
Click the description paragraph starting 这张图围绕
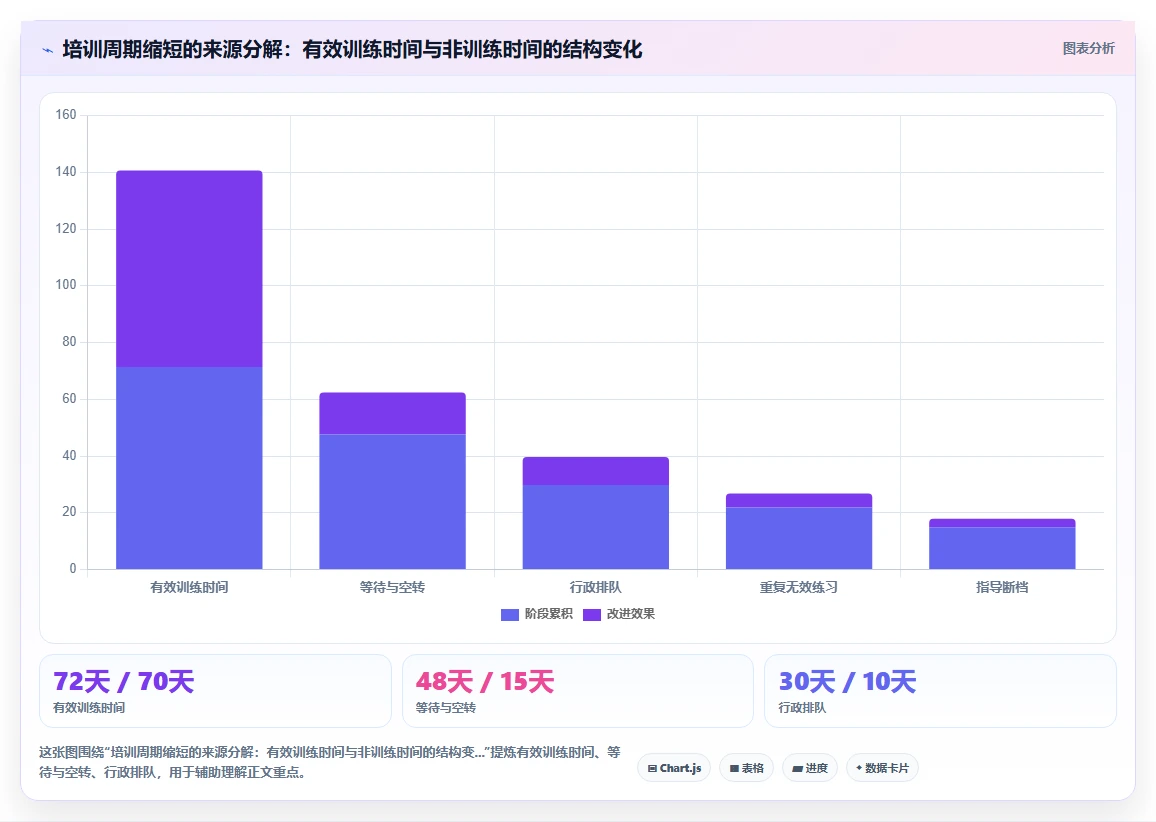coord(330,762)
